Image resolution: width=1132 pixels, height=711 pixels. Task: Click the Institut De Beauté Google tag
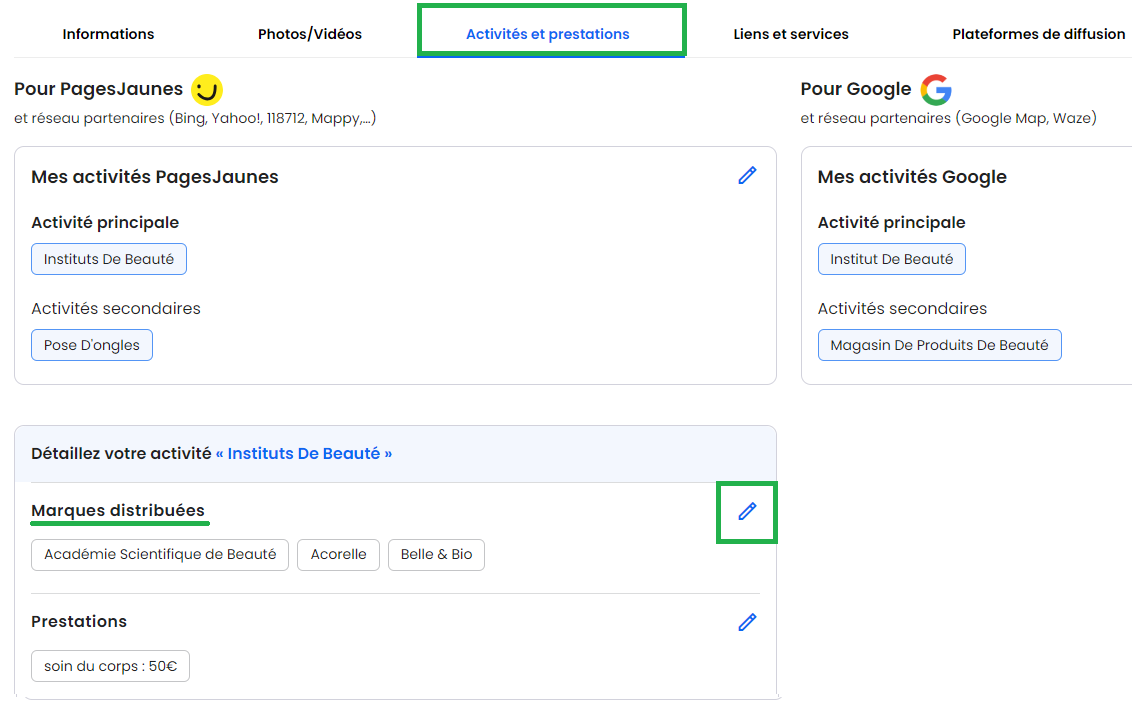point(892,259)
